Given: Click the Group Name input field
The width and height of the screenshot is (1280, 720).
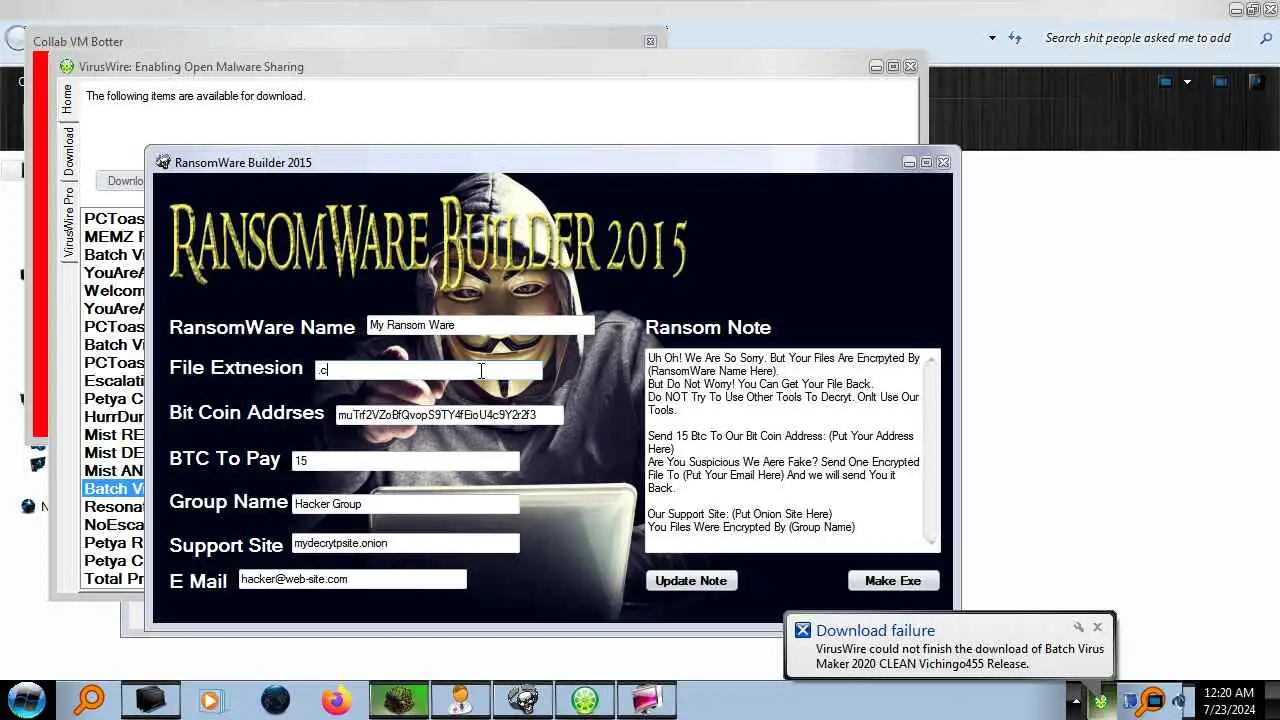Looking at the screenshot, I should point(405,504).
